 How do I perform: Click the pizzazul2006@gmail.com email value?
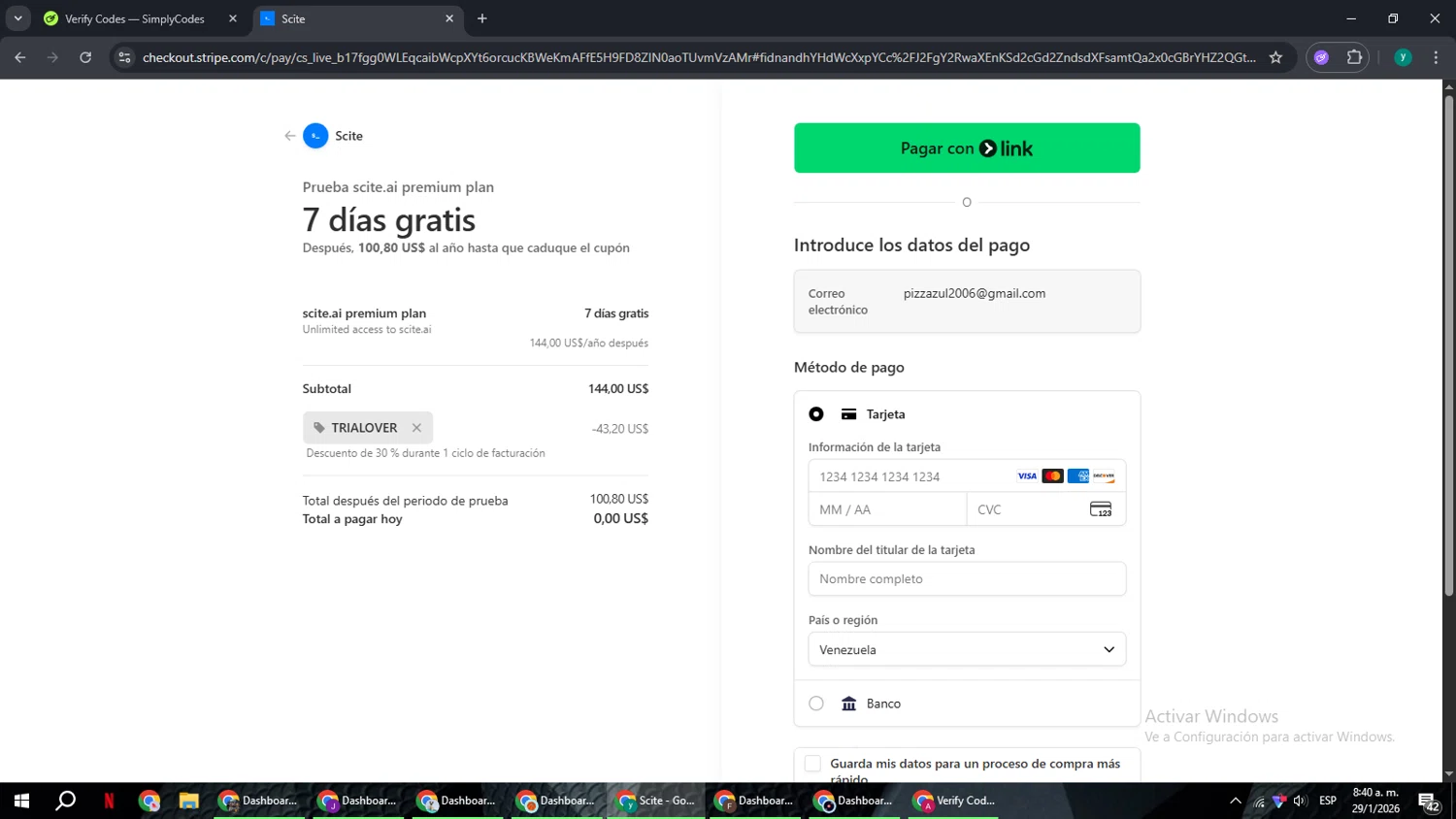(975, 293)
